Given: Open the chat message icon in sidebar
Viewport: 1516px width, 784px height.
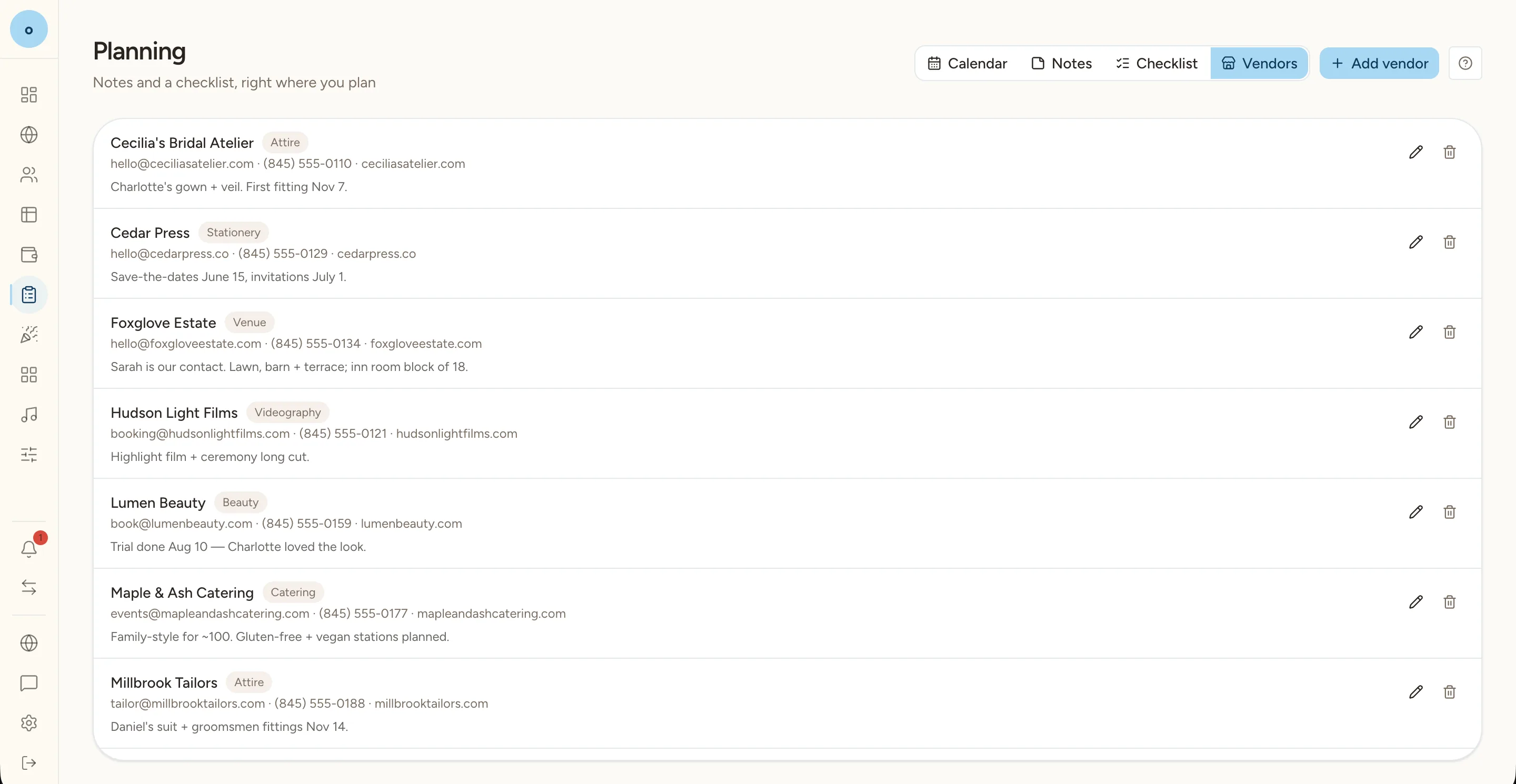Looking at the screenshot, I should coord(29,683).
